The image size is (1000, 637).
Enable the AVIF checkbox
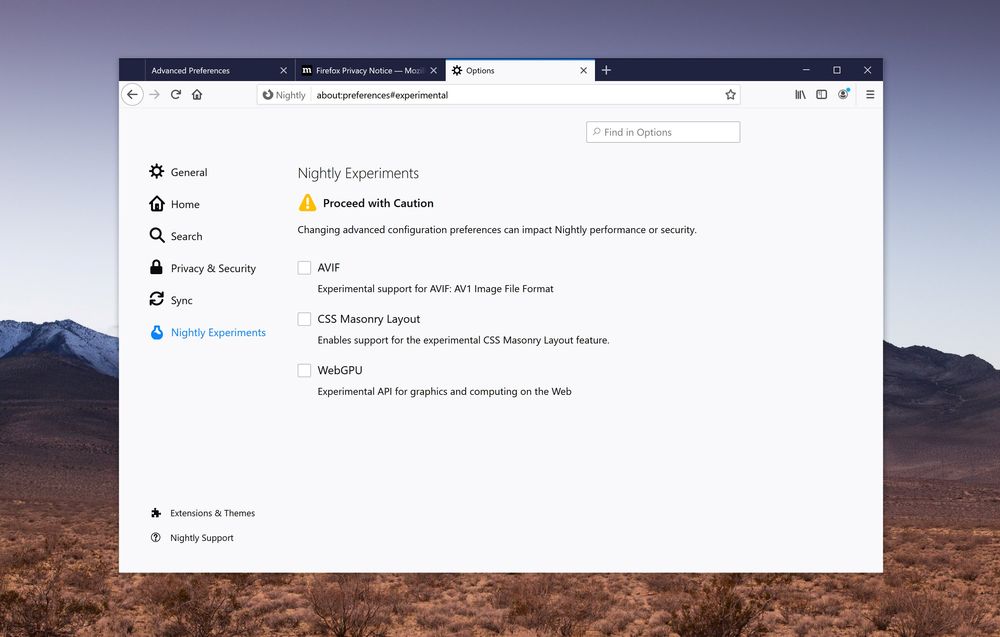pos(304,268)
